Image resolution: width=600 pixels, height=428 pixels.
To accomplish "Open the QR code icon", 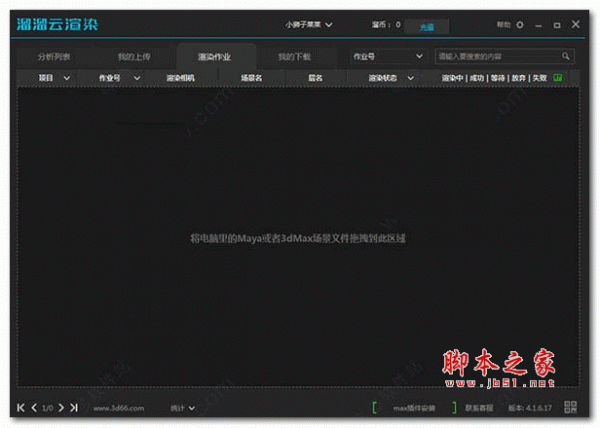I will (x=571, y=407).
